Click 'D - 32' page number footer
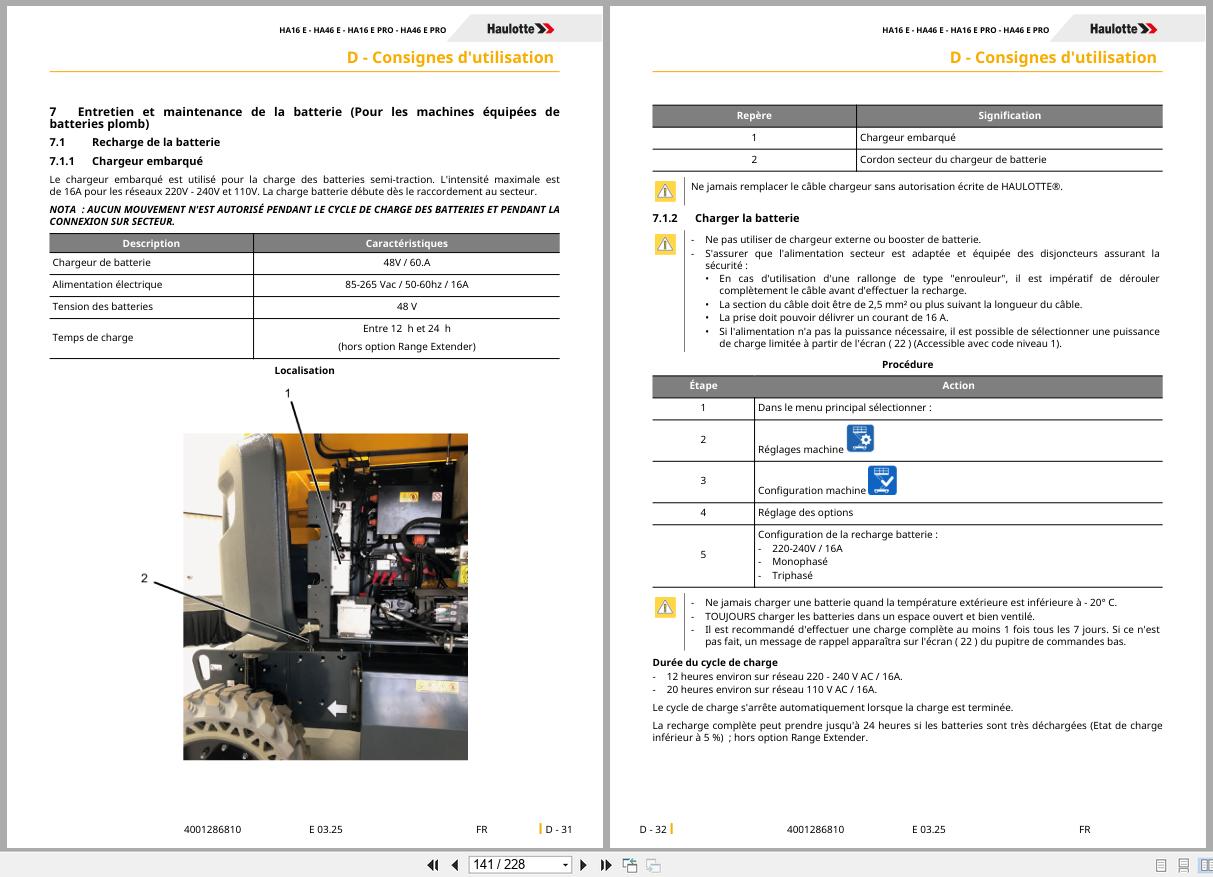 (x=653, y=829)
